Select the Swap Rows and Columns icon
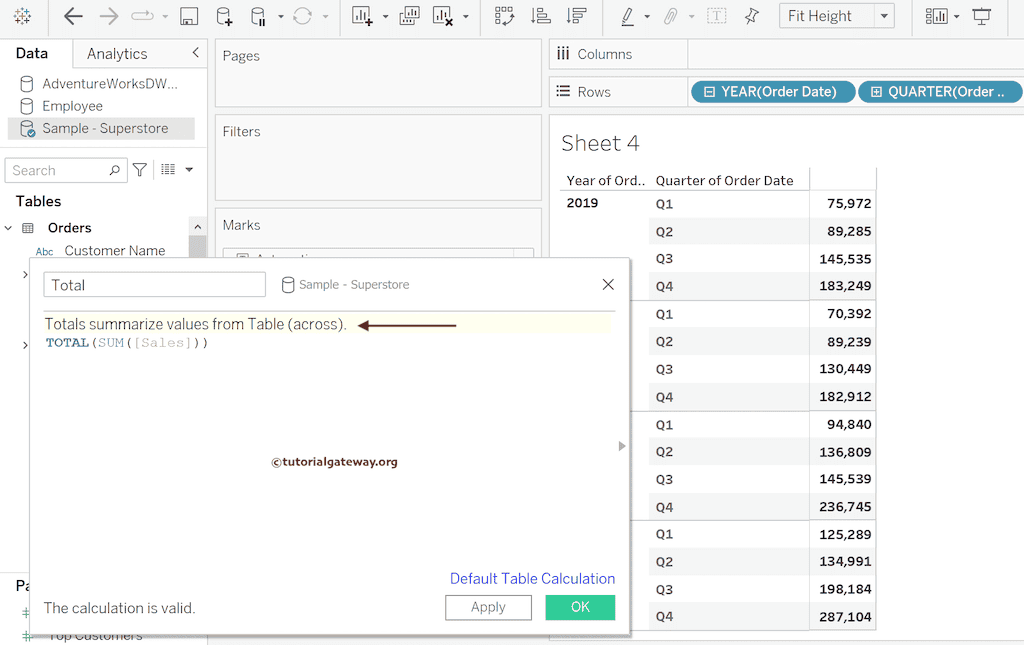1024x645 pixels. coord(505,17)
